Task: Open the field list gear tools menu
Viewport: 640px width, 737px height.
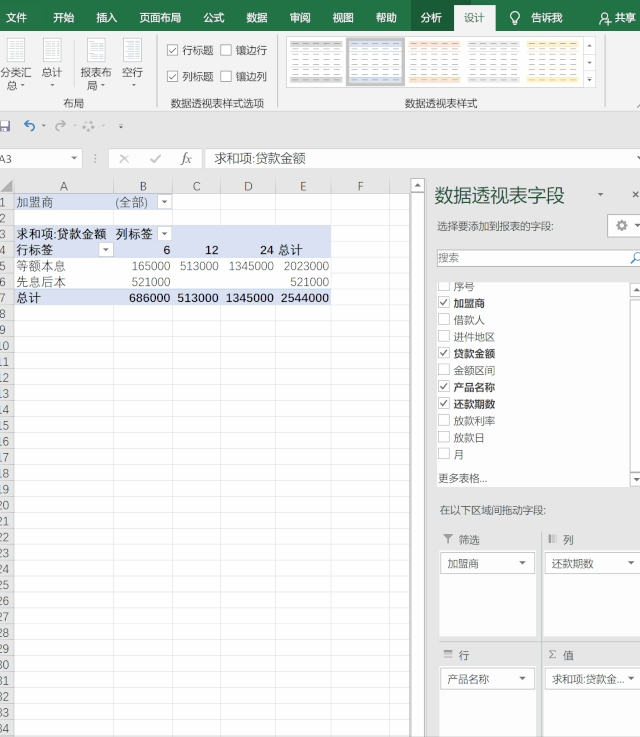Action: tap(624, 226)
